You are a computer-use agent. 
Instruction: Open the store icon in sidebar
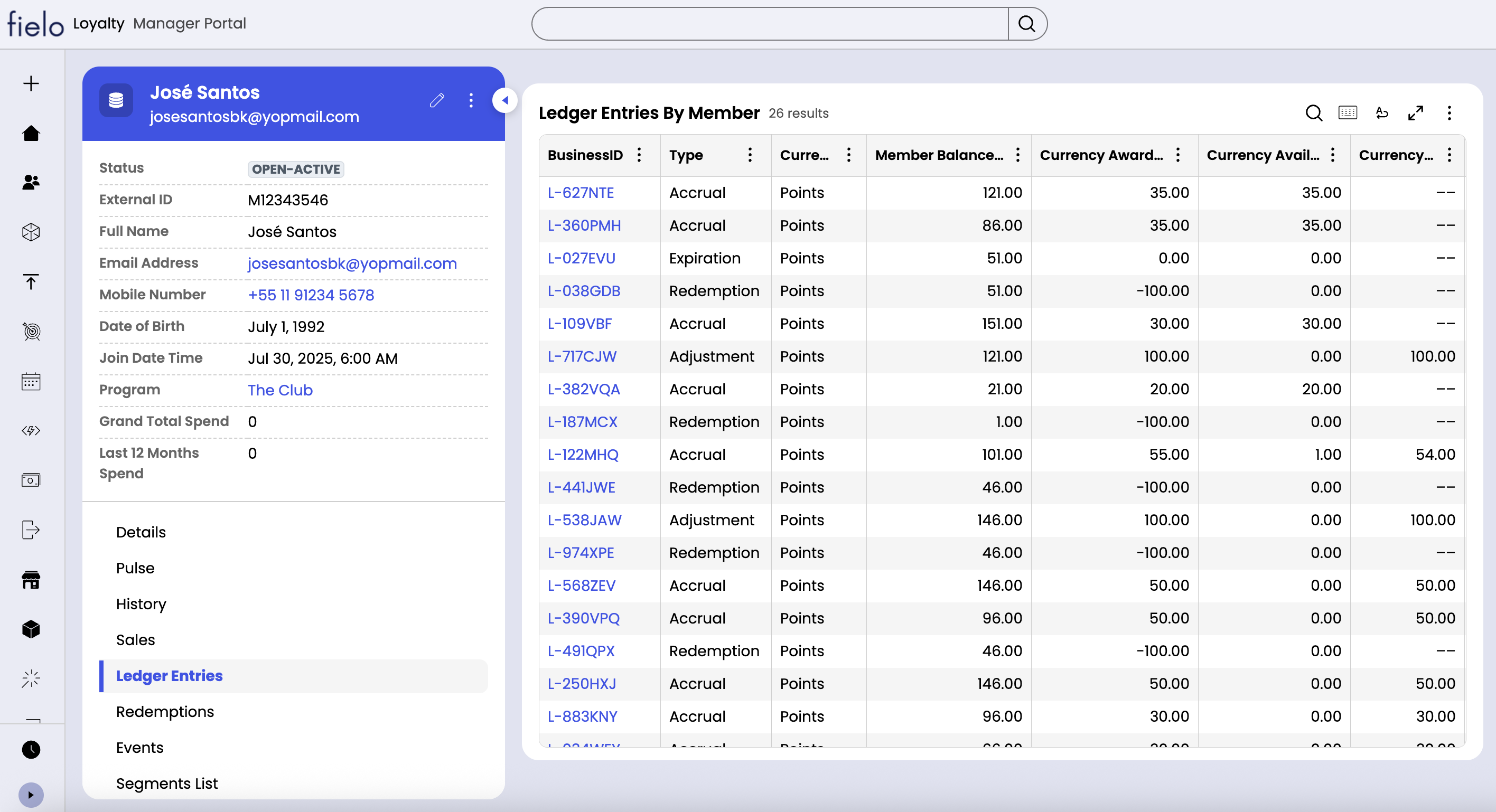click(x=31, y=580)
